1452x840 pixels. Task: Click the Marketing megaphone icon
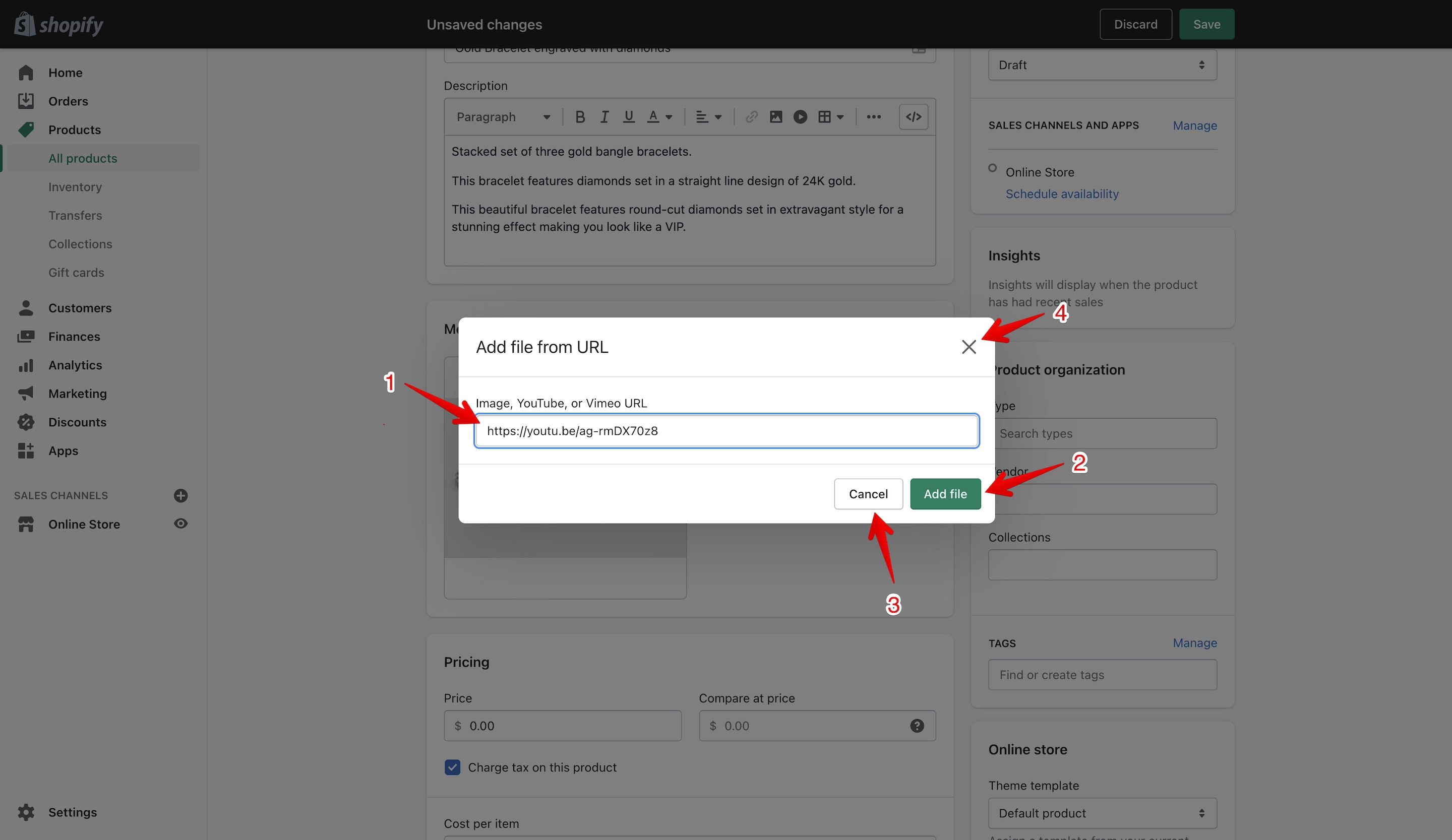26,394
